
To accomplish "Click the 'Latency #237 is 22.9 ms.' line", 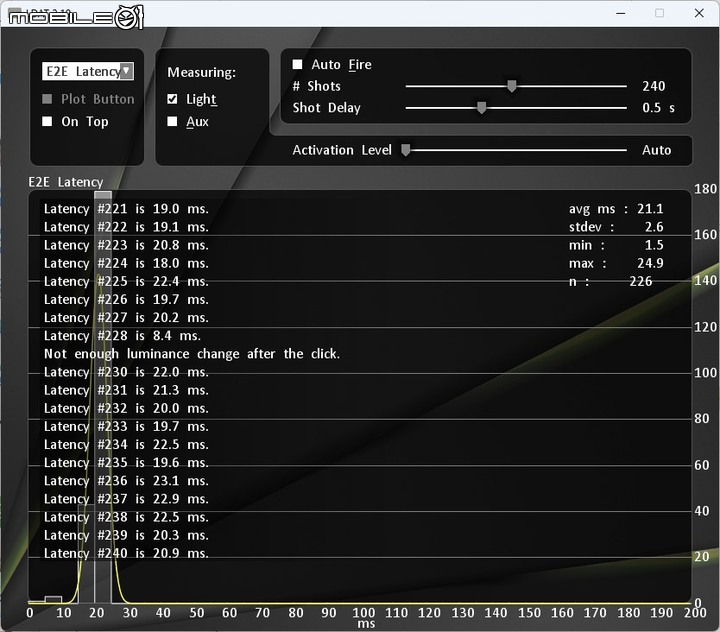I will [x=126, y=499].
